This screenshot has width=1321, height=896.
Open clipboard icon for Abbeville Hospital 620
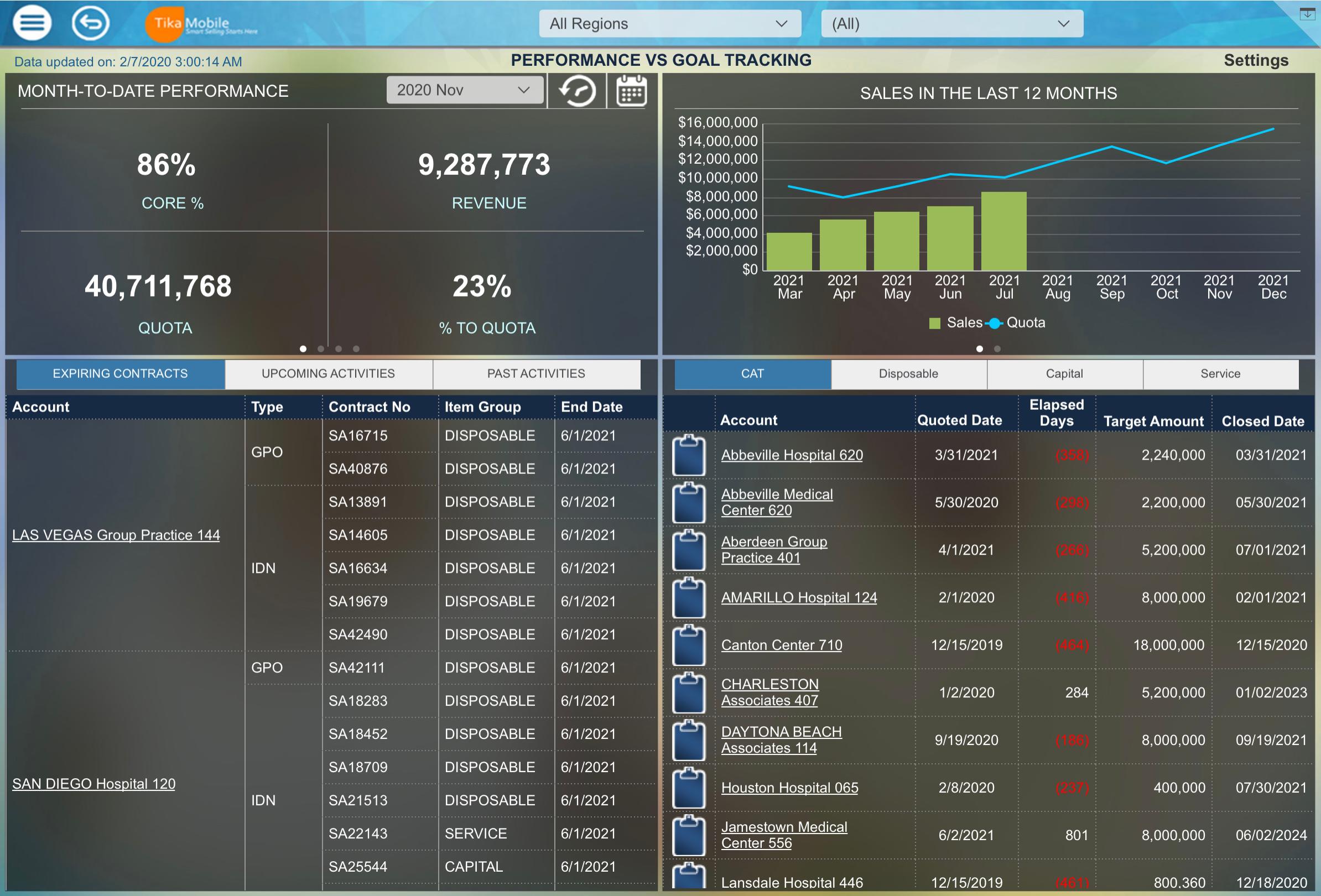pos(689,455)
